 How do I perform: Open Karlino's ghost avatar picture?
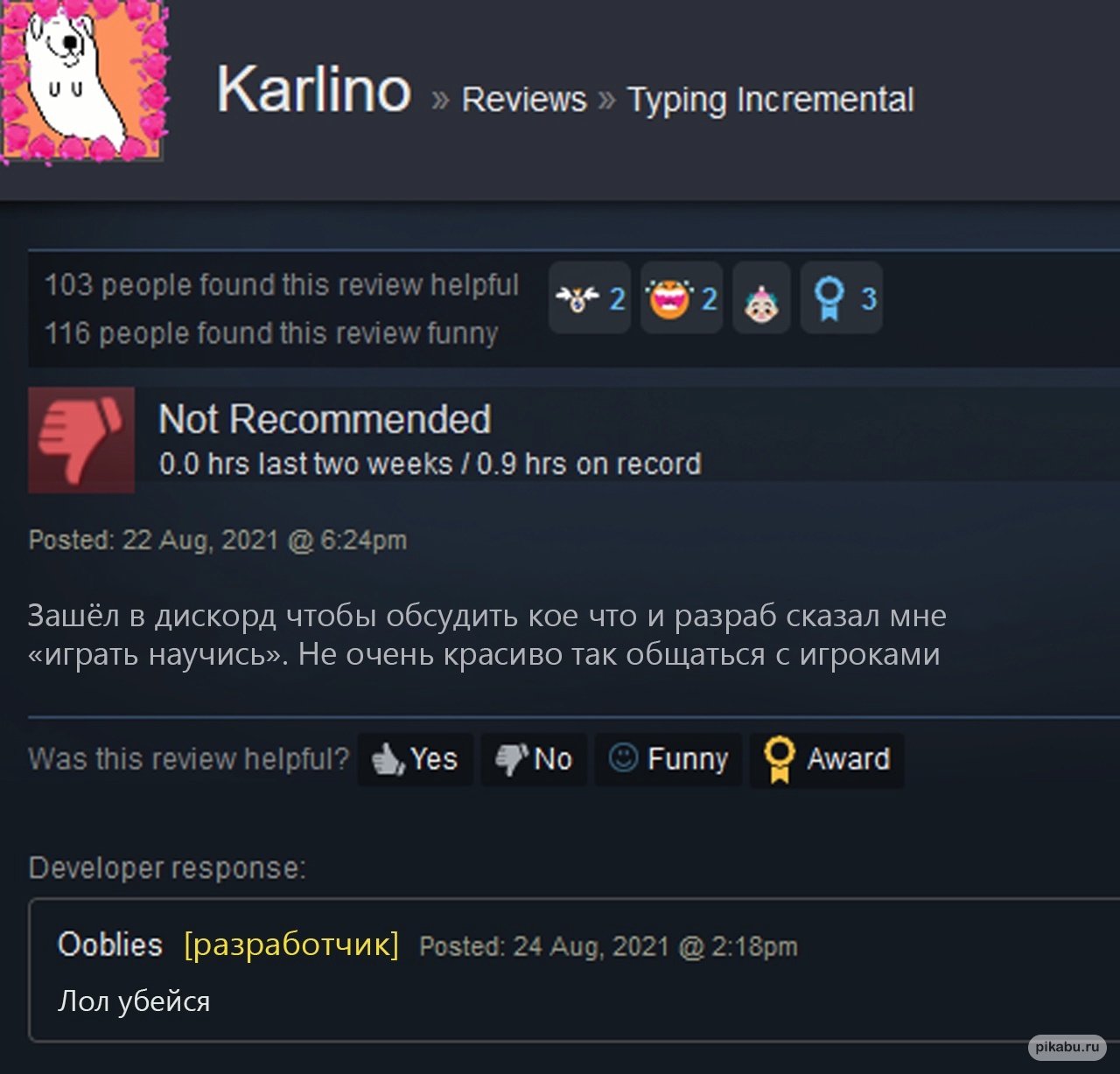pyautogui.click(x=82, y=80)
